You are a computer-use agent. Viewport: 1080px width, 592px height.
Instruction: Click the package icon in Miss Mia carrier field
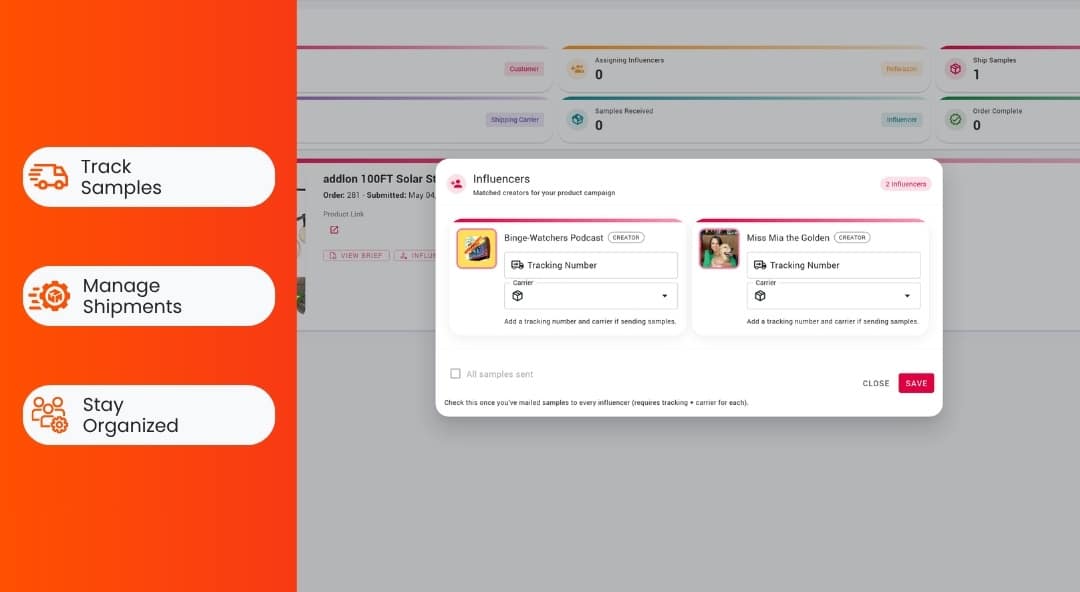[760, 296]
